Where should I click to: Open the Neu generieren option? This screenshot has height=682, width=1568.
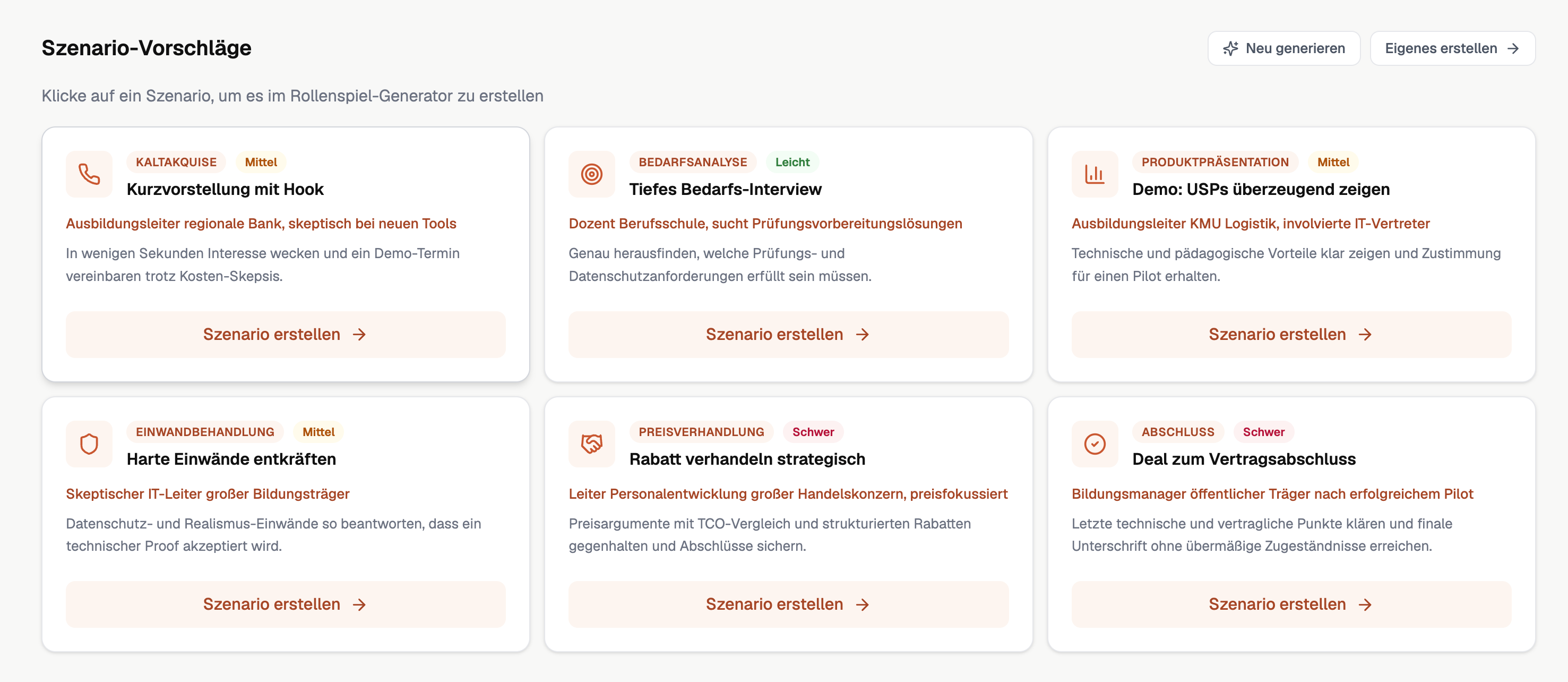(1283, 48)
